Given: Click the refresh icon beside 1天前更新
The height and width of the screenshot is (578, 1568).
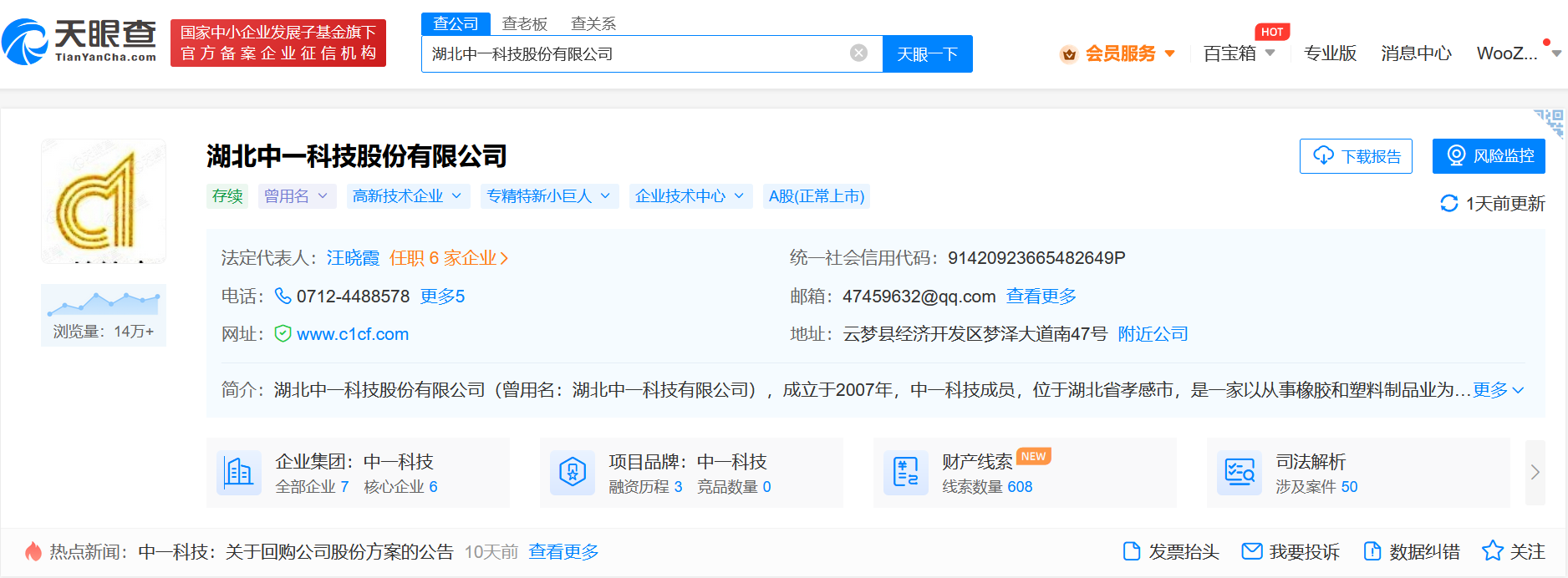Looking at the screenshot, I should (1448, 203).
